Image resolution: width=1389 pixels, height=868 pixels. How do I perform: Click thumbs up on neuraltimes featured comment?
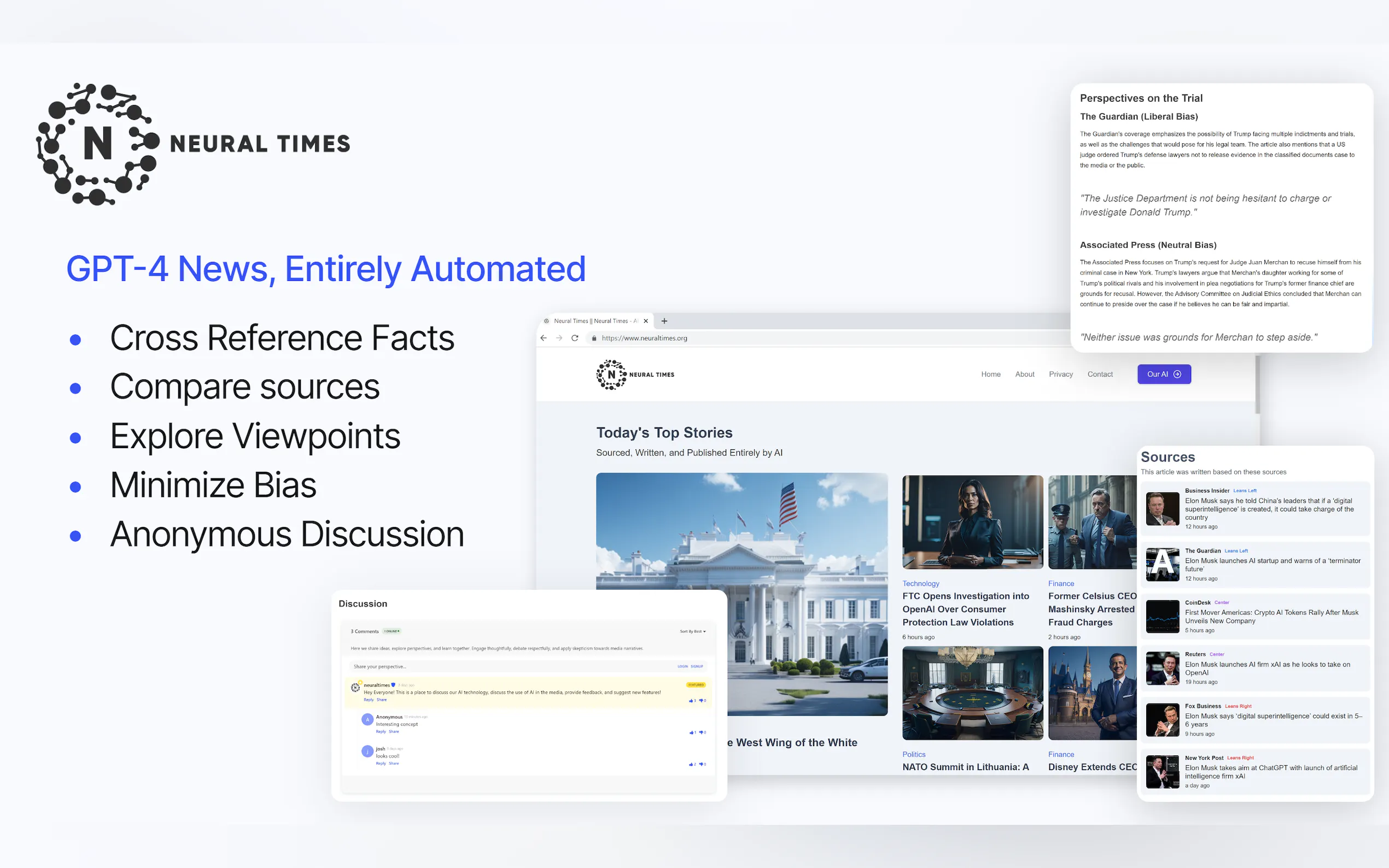691,700
